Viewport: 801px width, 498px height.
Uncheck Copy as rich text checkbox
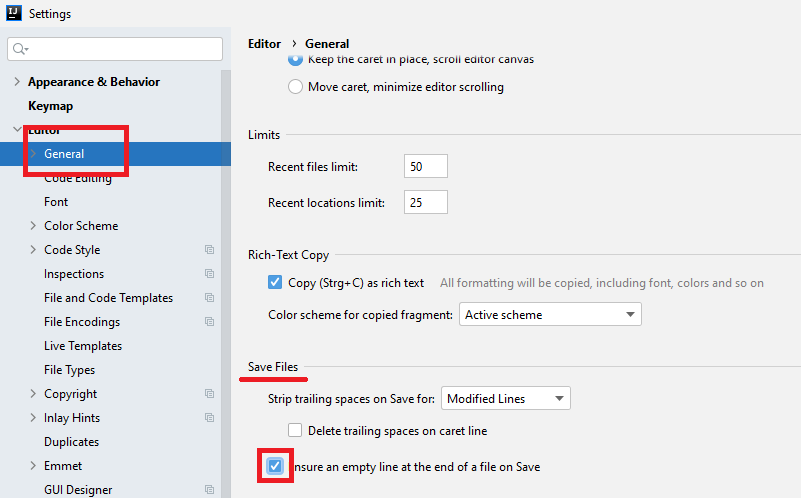pyautogui.click(x=275, y=283)
